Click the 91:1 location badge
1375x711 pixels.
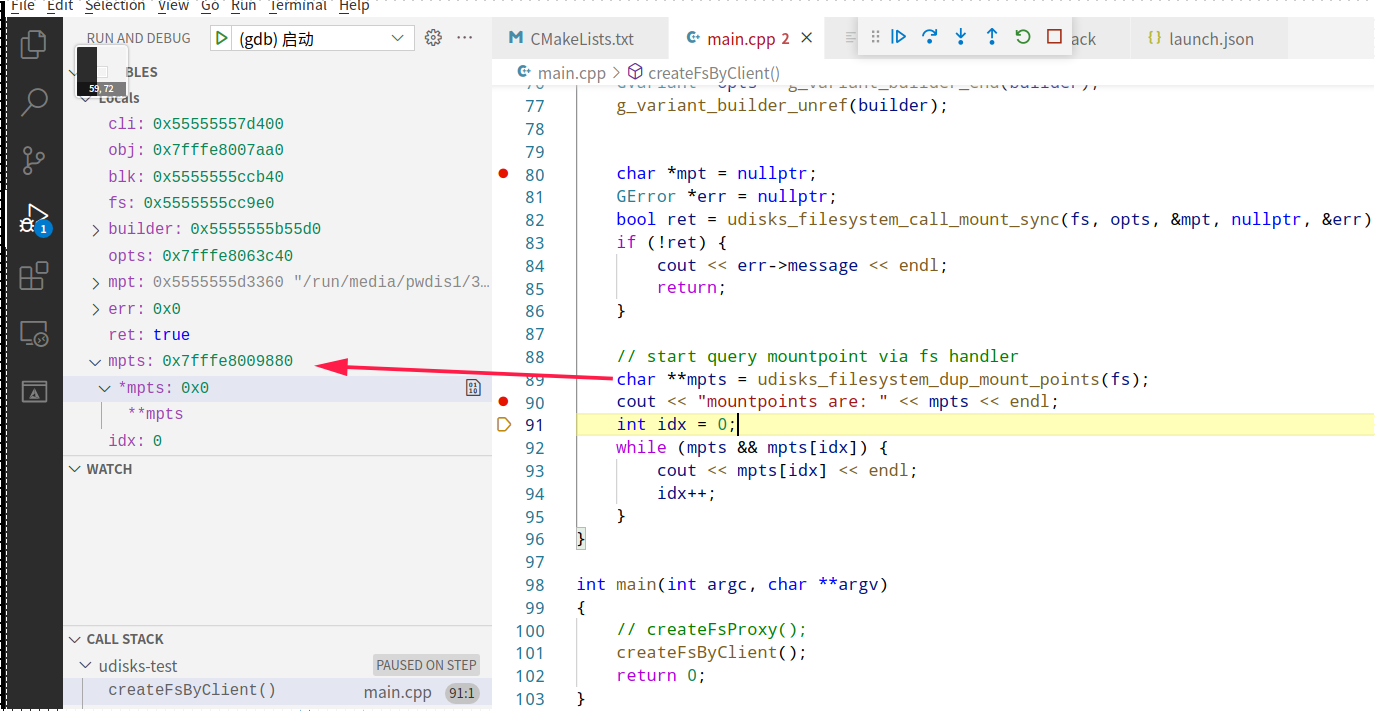click(x=462, y=692)
